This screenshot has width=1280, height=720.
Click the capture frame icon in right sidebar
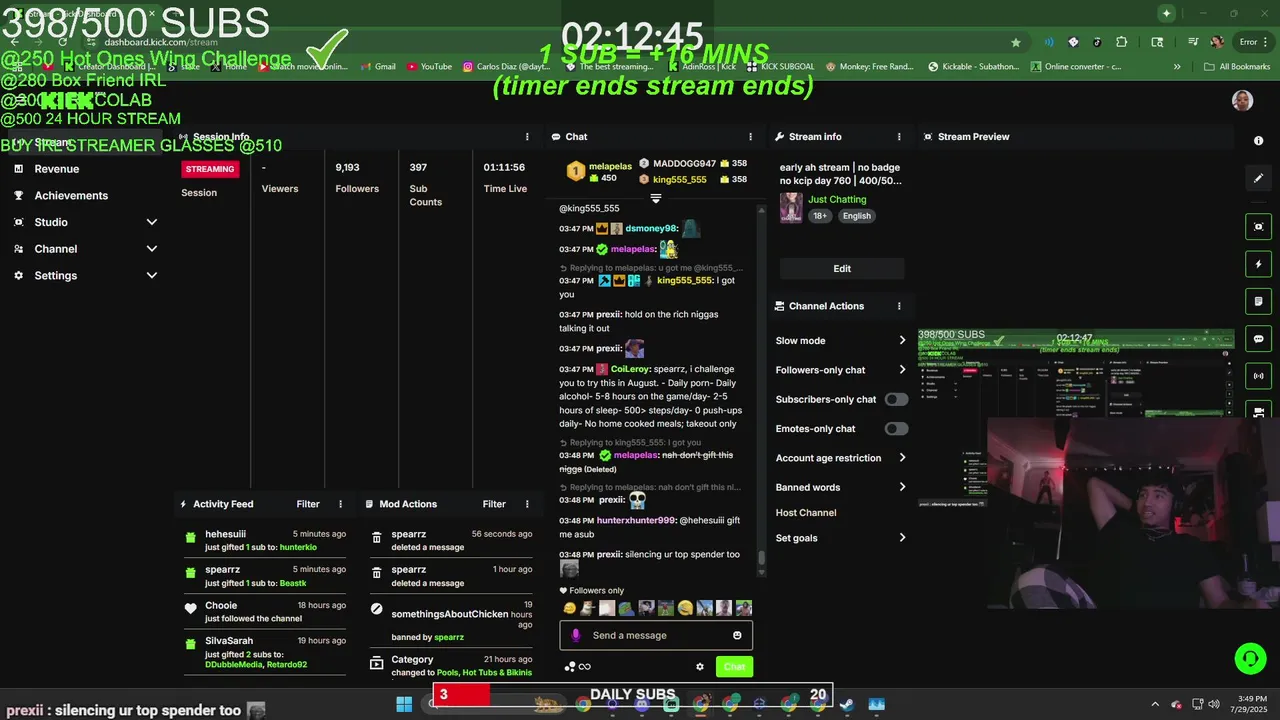pyautogui.click(x=1259, y=227)
